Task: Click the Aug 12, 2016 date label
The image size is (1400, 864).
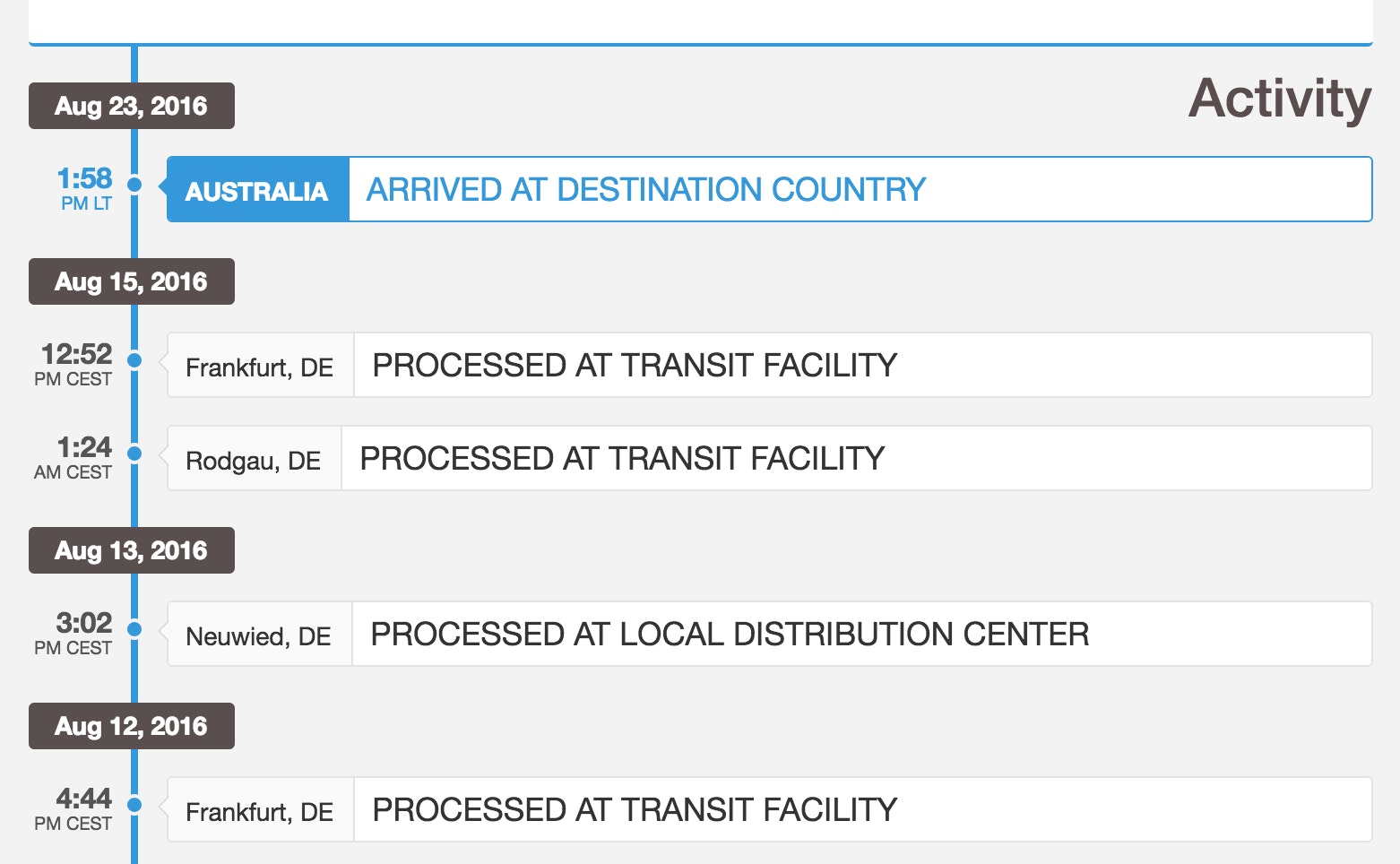Action: tap(131, 726)
